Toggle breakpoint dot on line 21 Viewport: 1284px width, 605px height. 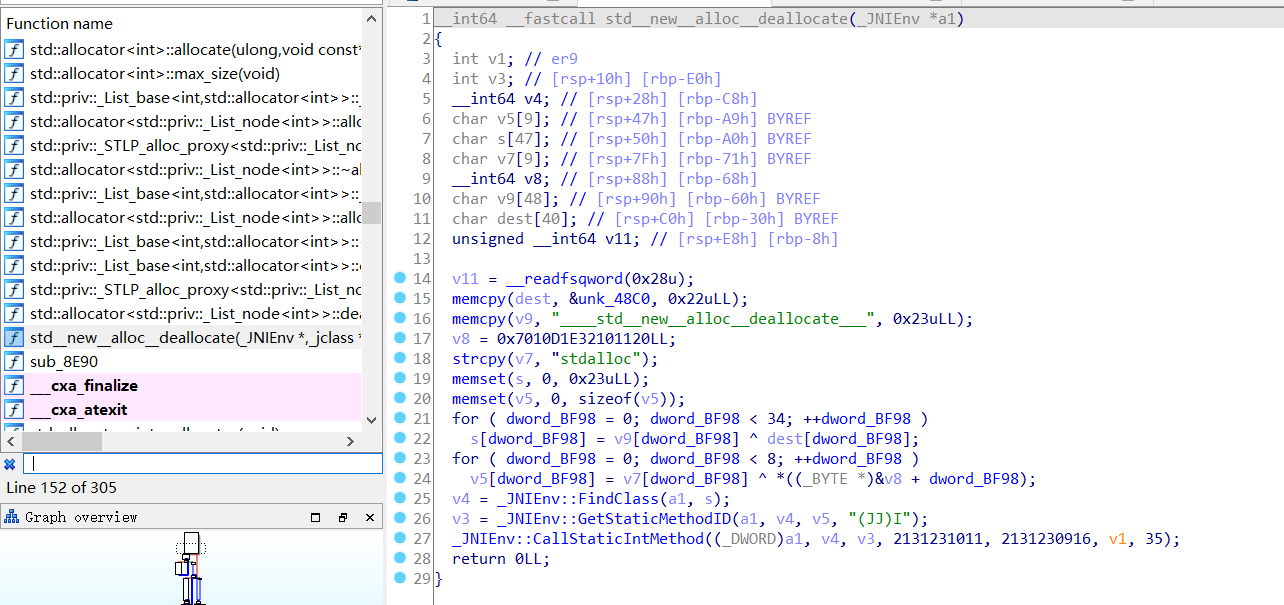click(400, 418)
